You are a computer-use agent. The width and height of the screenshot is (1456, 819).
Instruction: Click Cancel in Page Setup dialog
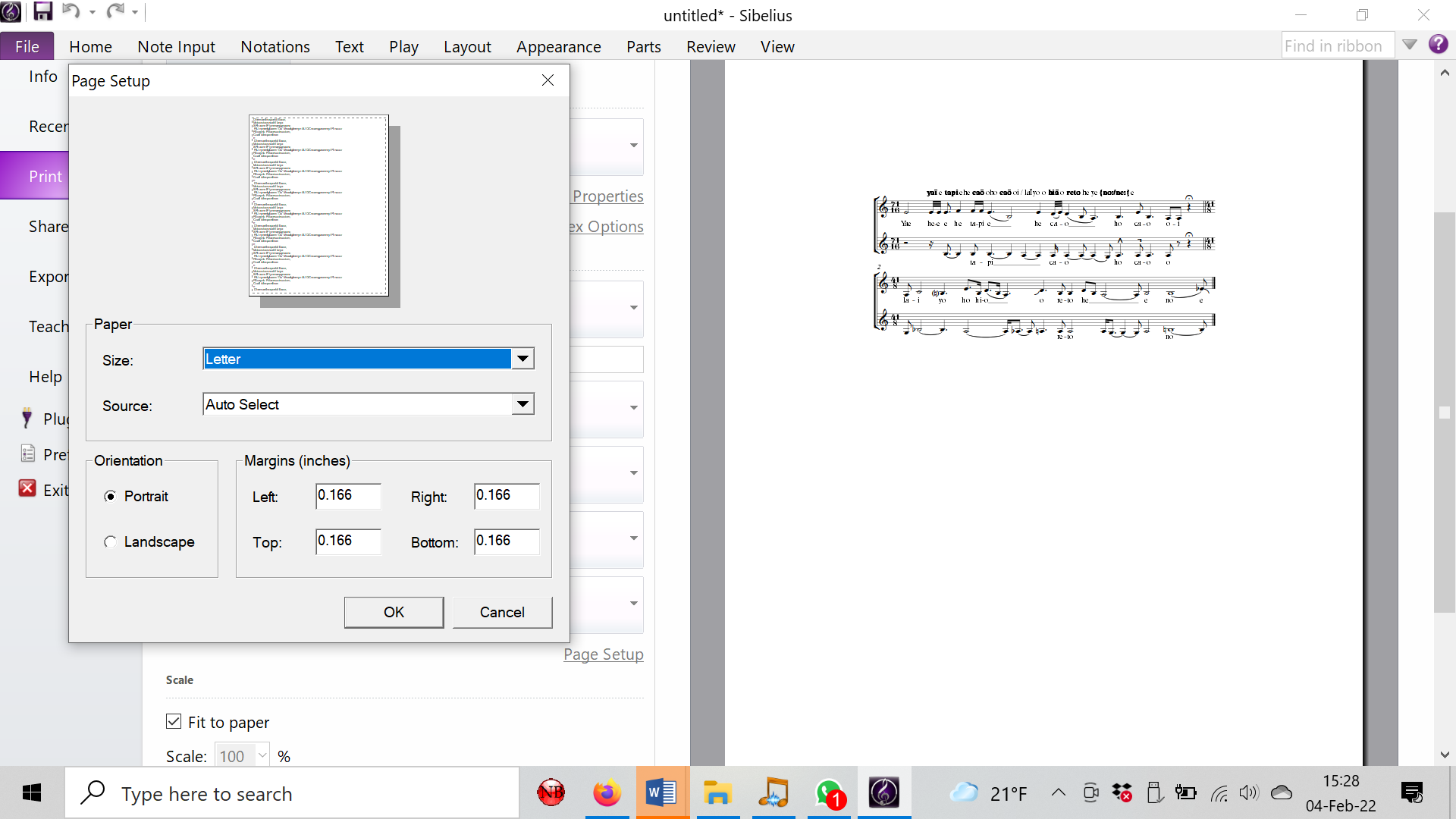tap(502, 612)
